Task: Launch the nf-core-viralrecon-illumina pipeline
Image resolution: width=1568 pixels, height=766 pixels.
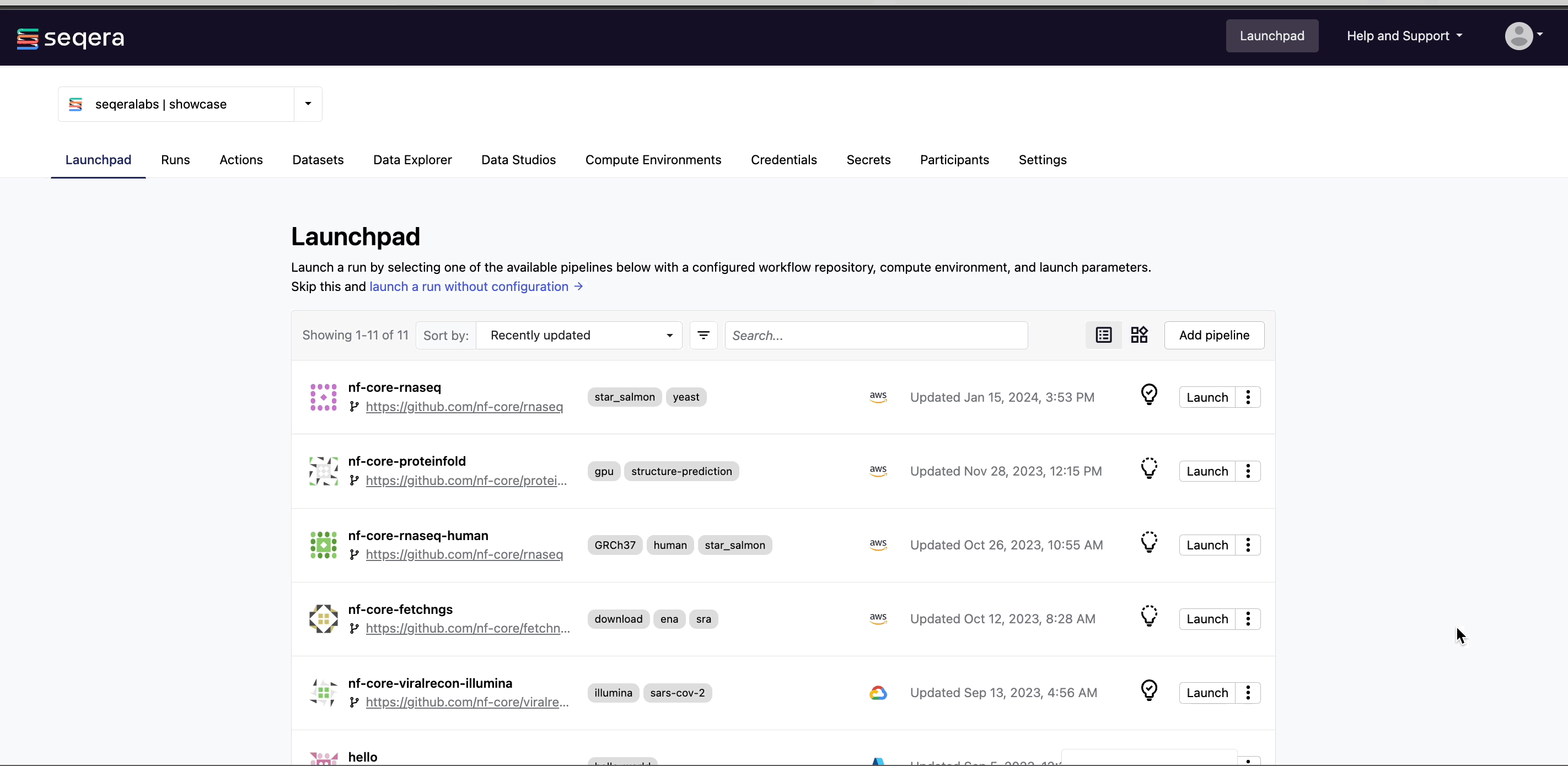Action: coord(1207,693)
